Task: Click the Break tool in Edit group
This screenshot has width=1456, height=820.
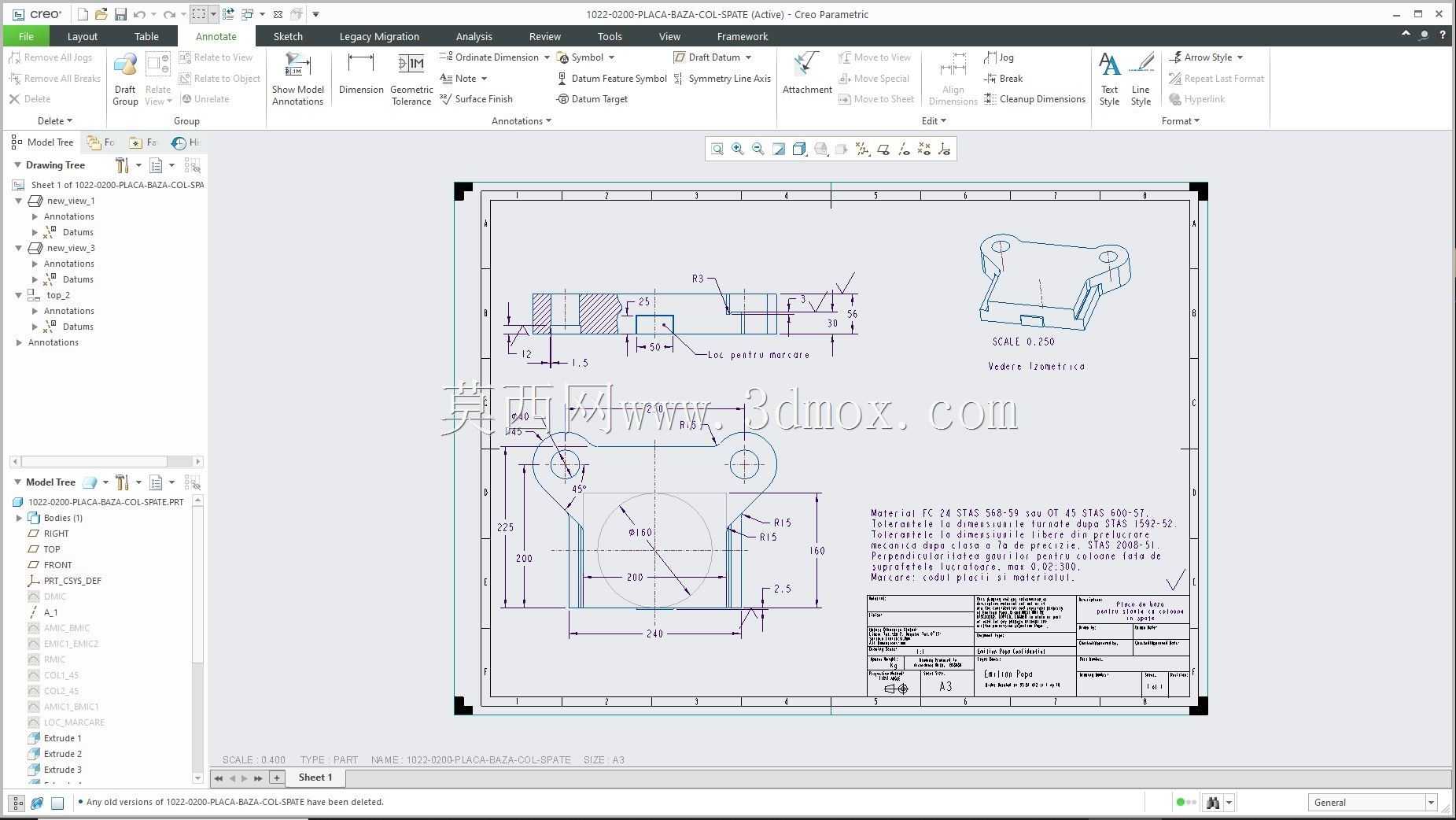Action: pos(1003,79)
